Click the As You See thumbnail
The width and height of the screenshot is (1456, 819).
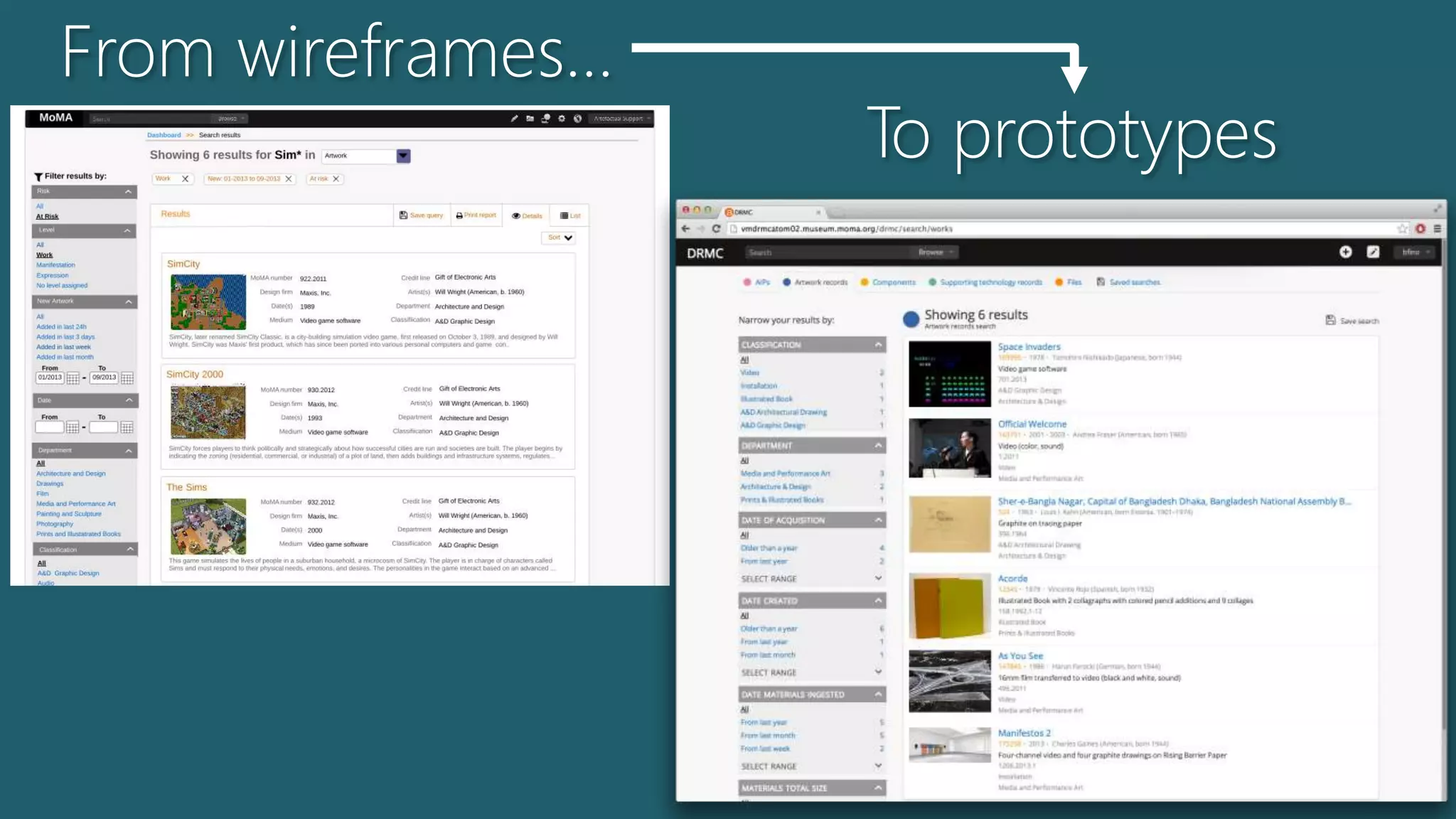coord(950,681)
